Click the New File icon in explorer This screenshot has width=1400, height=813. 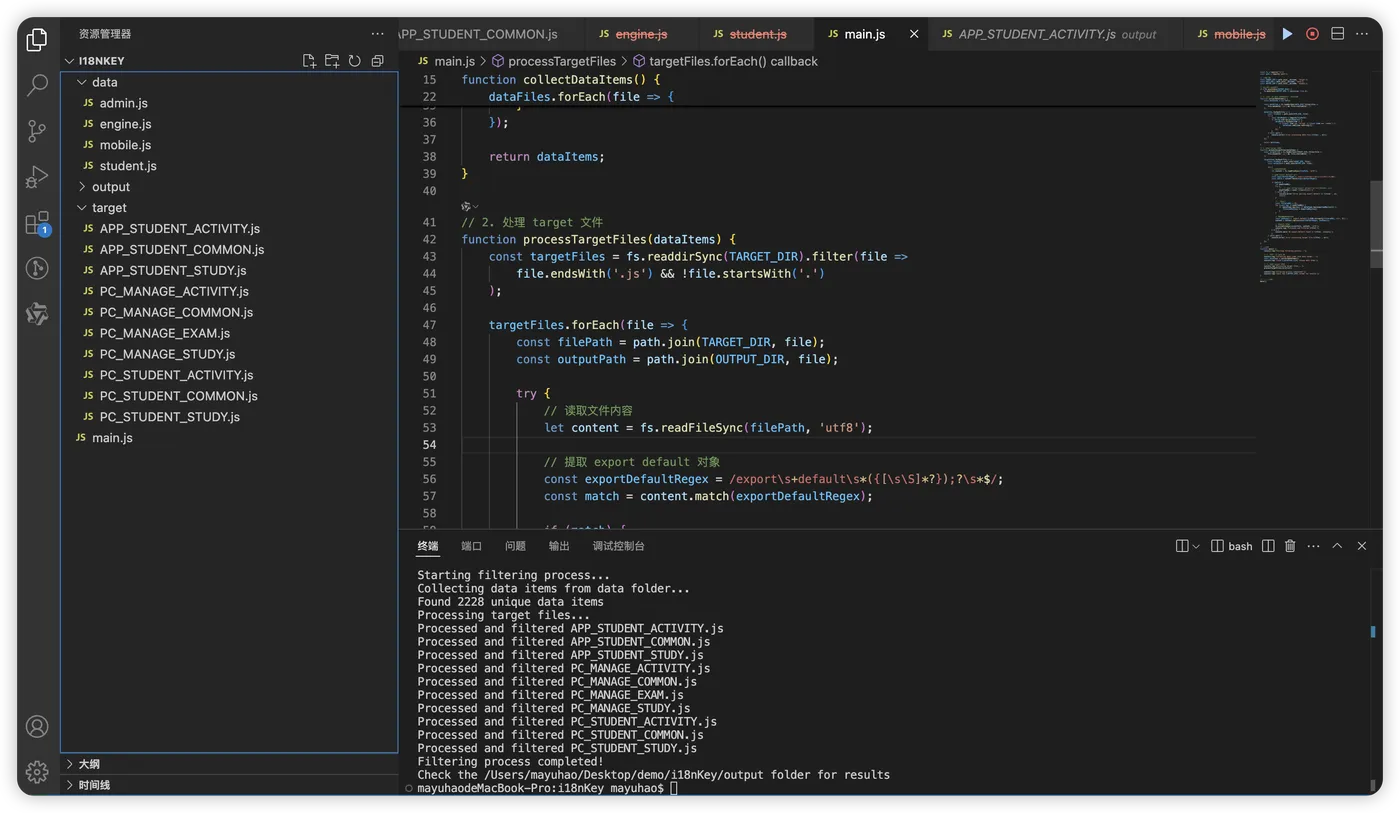pos(309,61)
